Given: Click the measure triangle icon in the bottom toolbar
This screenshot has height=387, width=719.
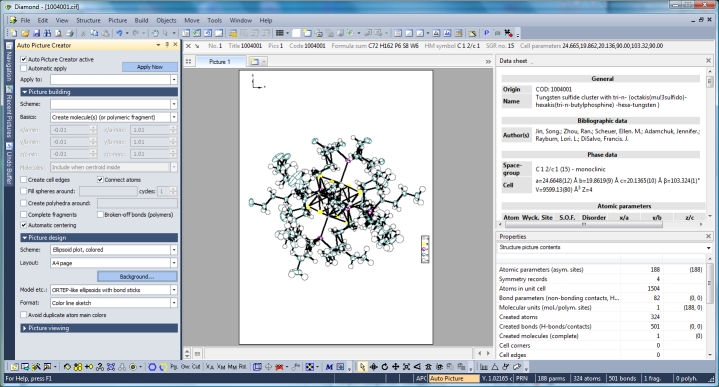Looking at the screenshot, I should click(x=495, y=367).
